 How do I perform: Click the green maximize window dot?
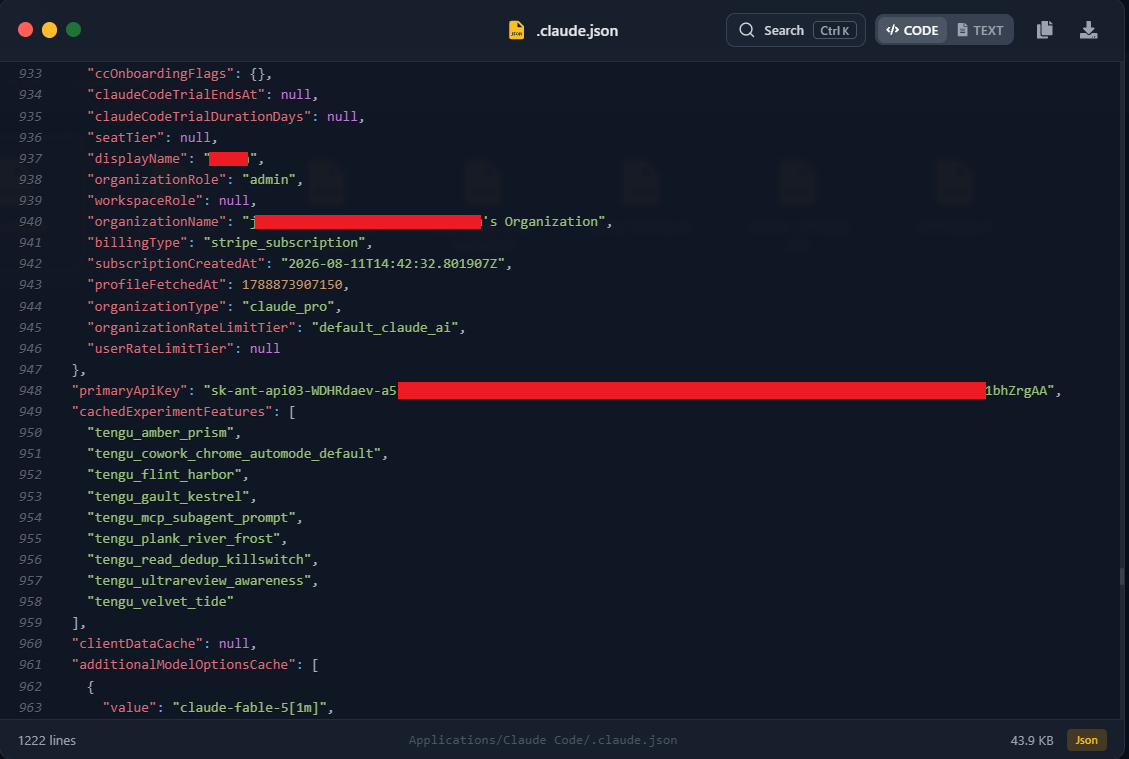click(73, 30)
